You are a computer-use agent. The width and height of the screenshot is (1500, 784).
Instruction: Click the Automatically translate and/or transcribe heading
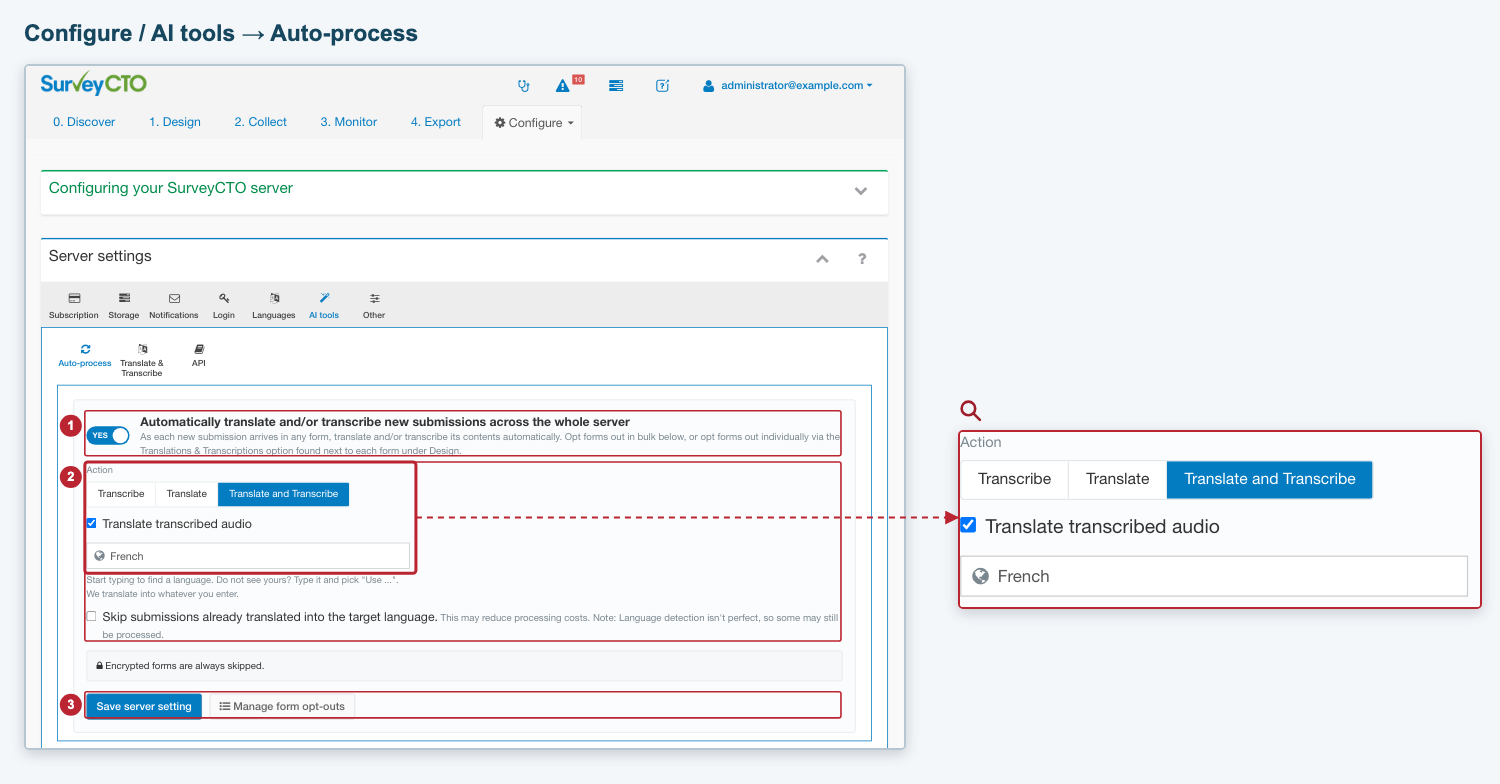385,422
